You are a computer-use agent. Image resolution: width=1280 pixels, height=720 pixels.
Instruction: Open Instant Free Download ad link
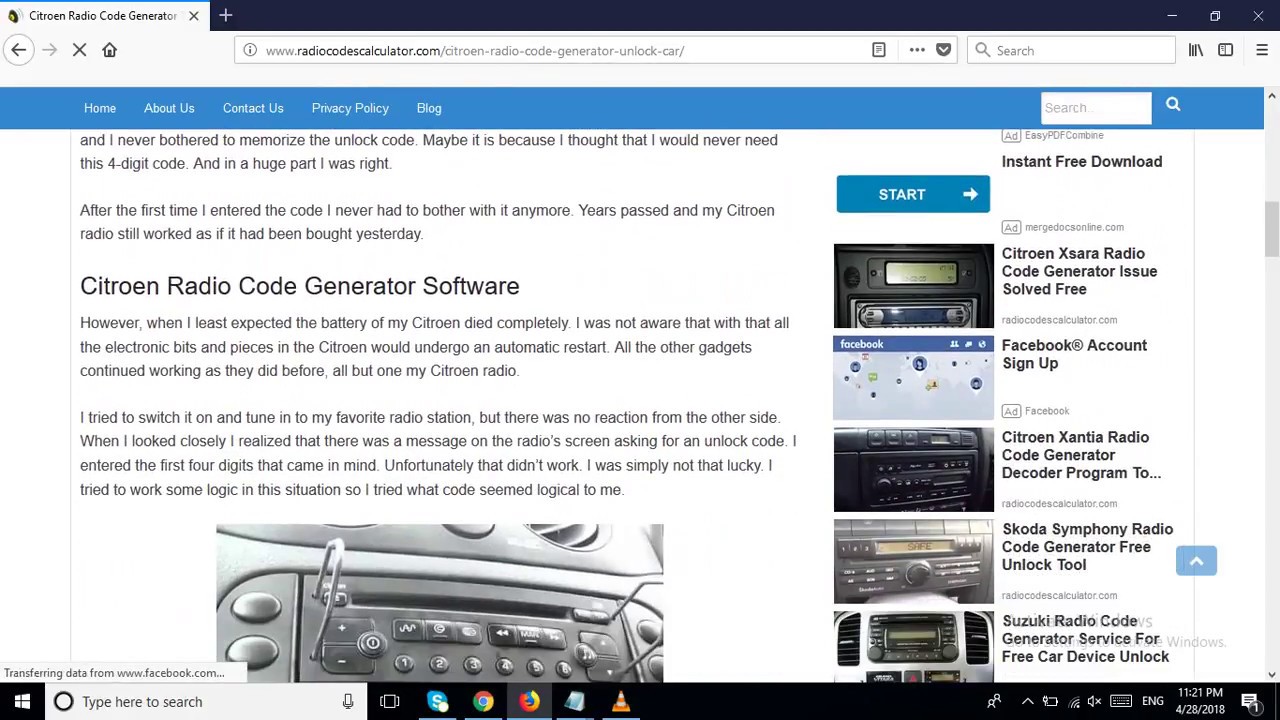coord(1082,161)
